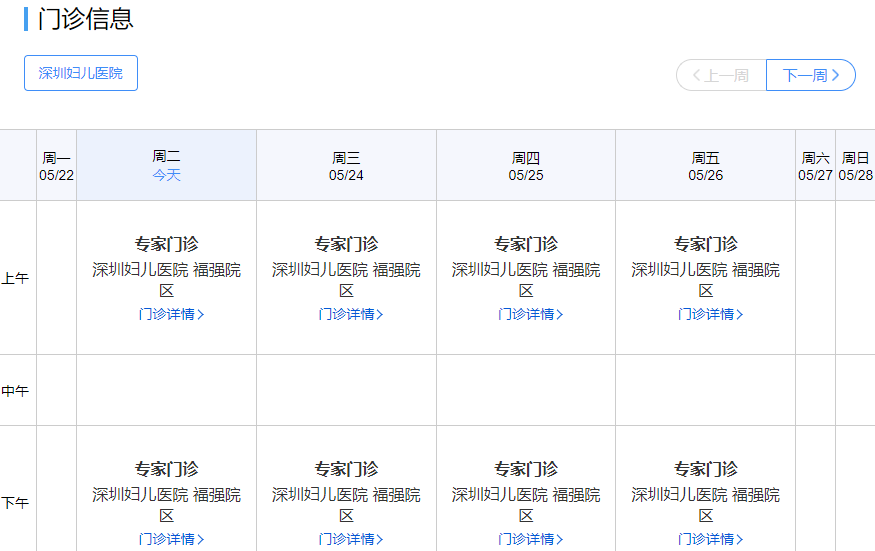This screenshot has width=875, height=551.
Task: Open 门诊详情 for Thursday 05/25 afternoon
Action: tap(530, 539)
